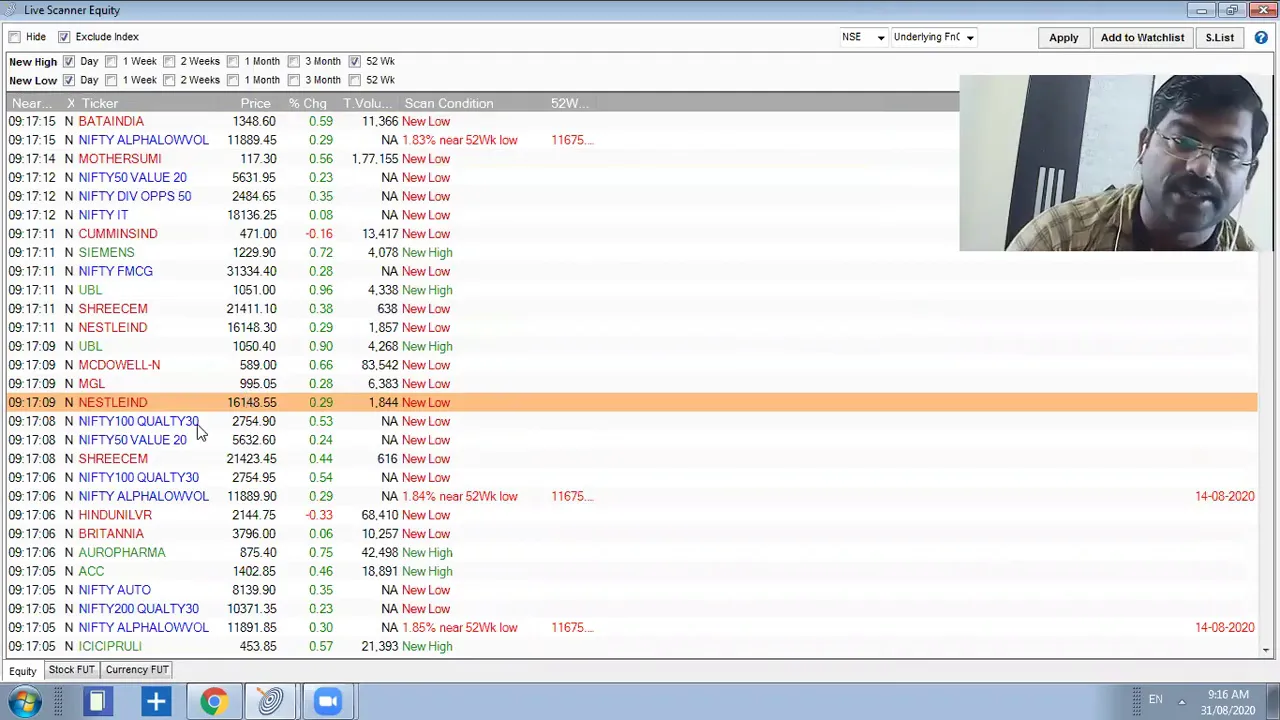Select the BATAINDIA ticker row
The height and width of the screenshot is (720, 1280).
click(x=631, y=121)
